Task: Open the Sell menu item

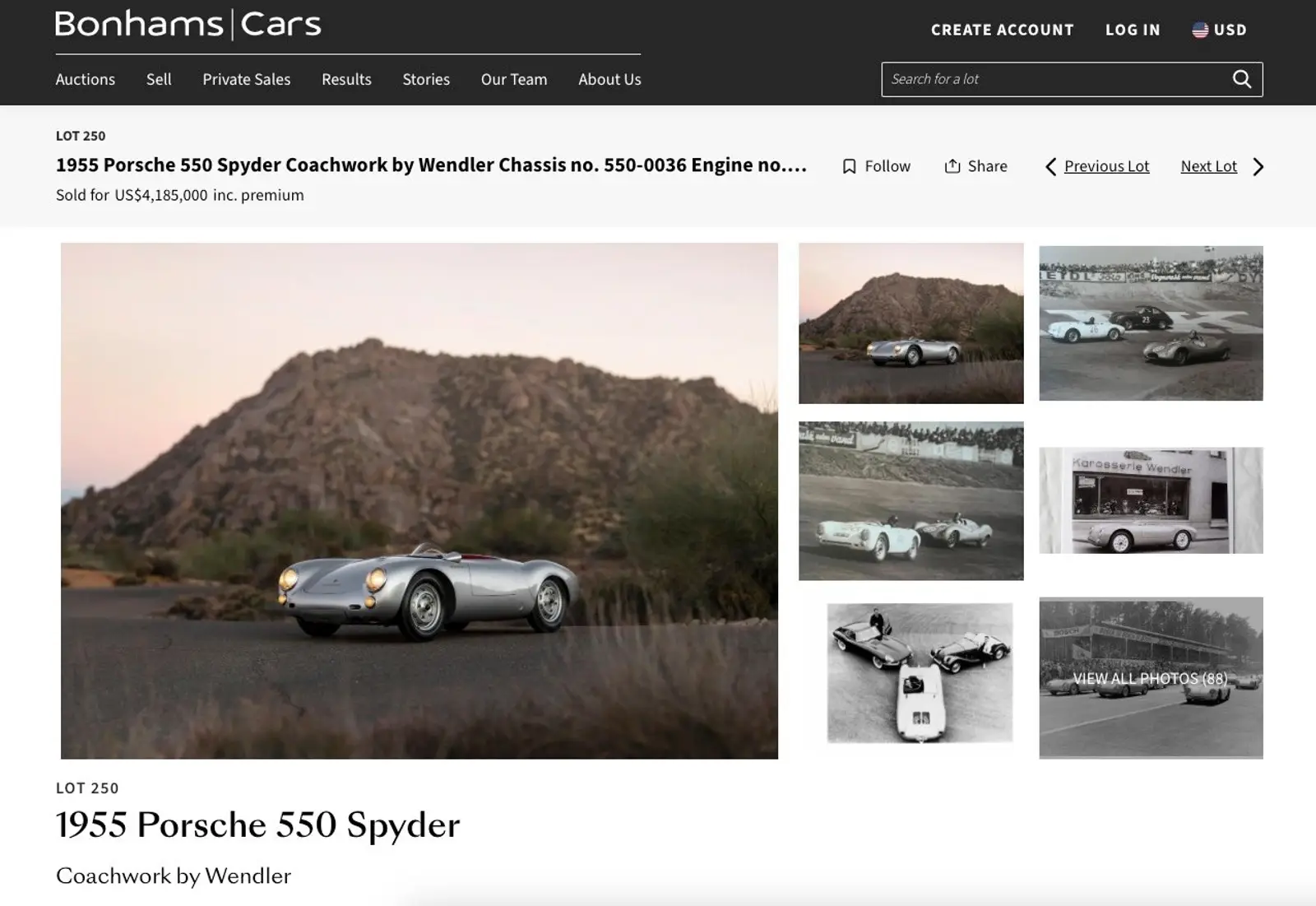Action: tap(159, 80)
